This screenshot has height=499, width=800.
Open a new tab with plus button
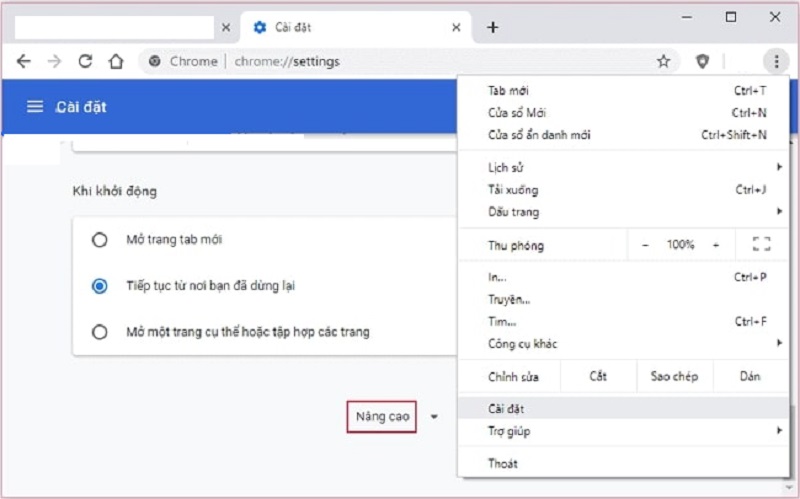tap(492, 27)
